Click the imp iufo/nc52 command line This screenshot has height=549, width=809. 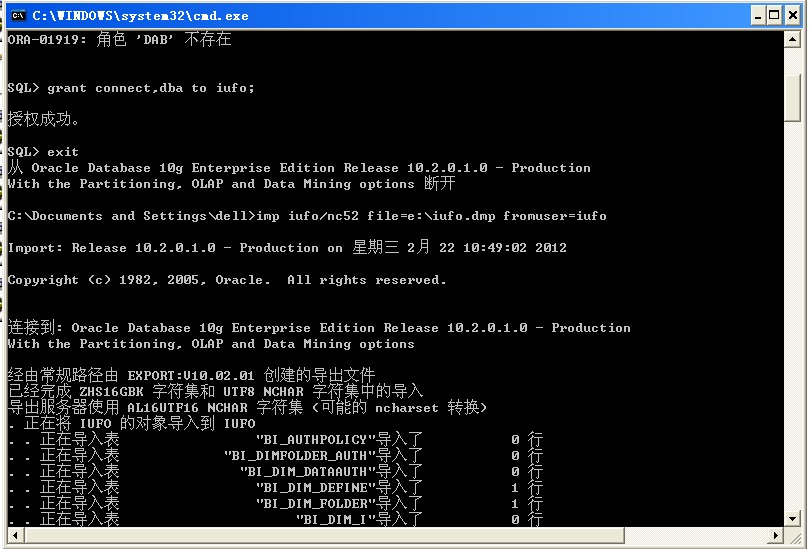307,216
